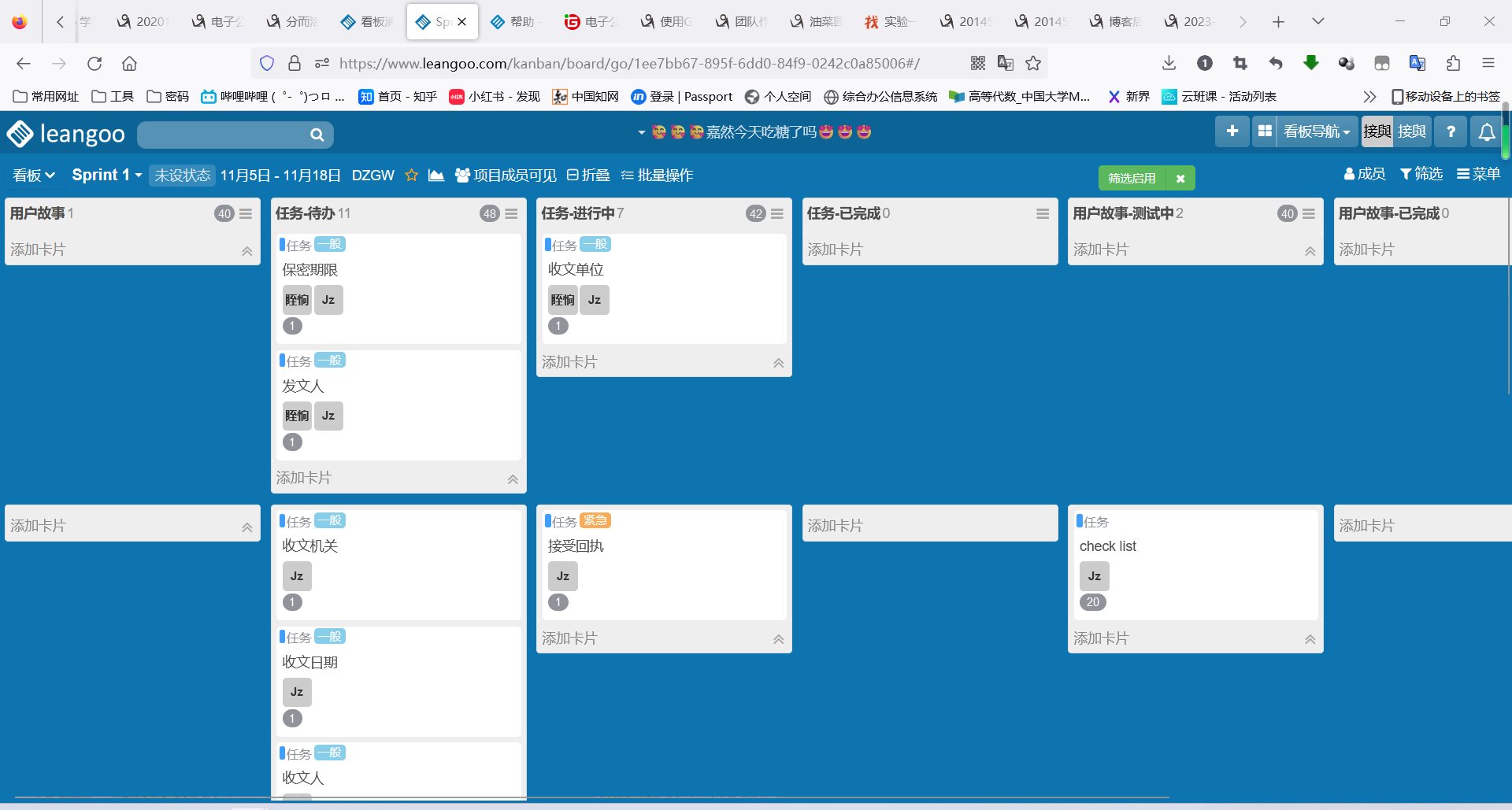The image size is (1512, 810).
Task: Open list menu for 用户故事-测试中 column
Action: 1309,213
